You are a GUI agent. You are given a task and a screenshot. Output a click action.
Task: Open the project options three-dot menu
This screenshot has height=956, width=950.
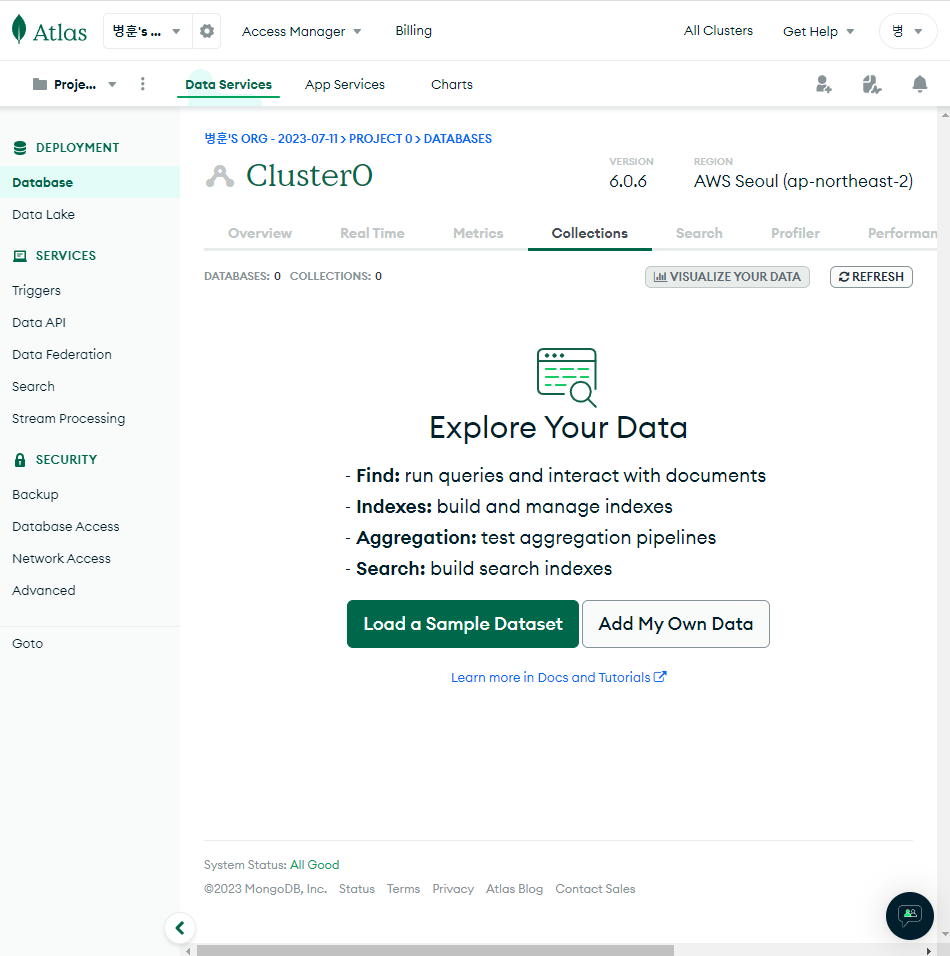(143, 84)
